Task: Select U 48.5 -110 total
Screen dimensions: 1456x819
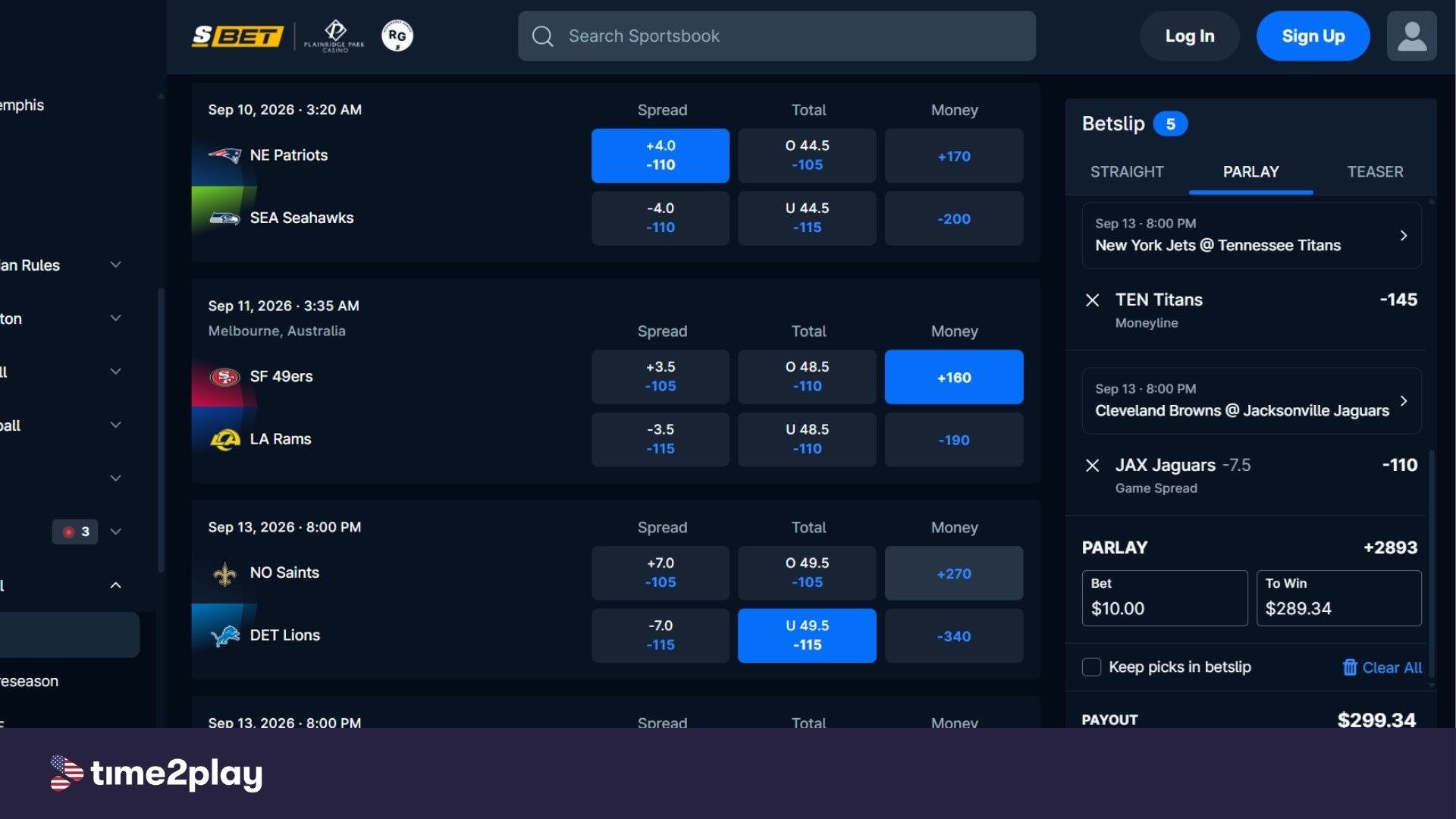Action: (x=807, y=440)
